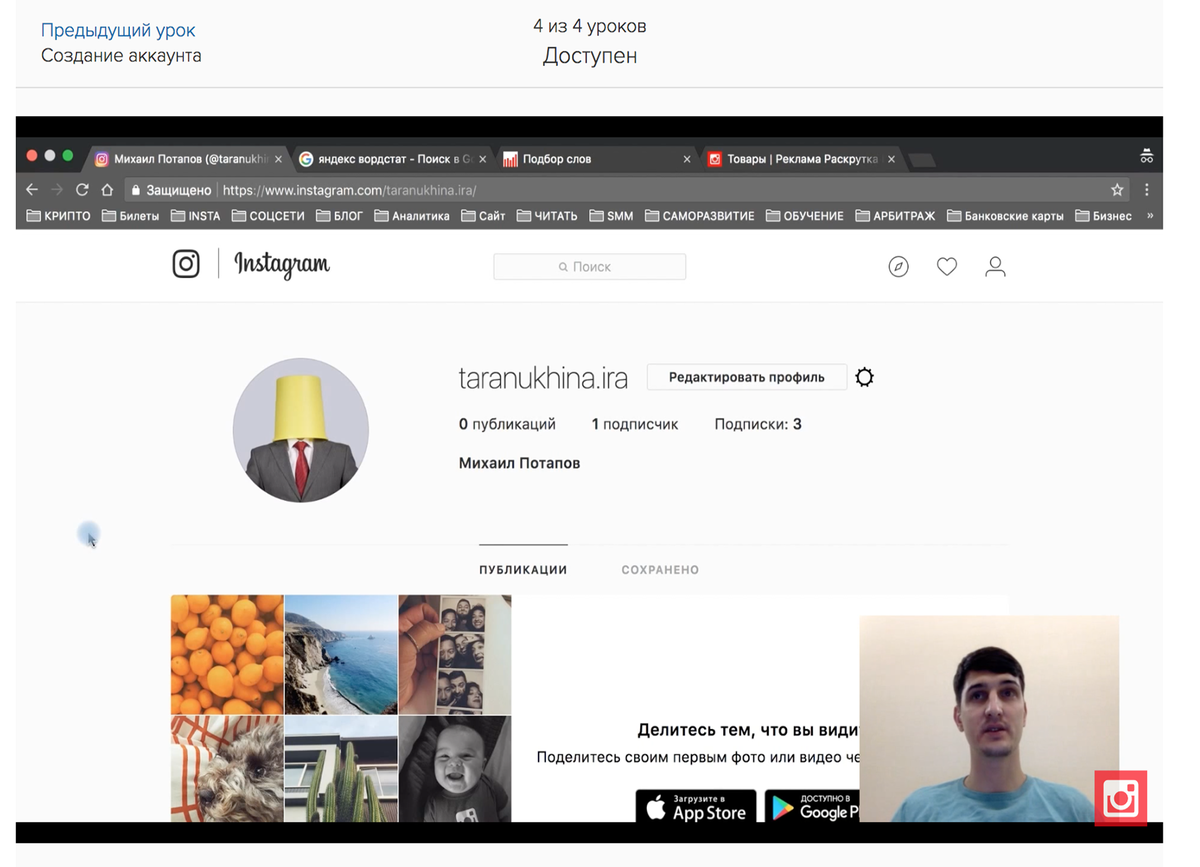Image resolution: width=1200 pixels, height=867 pixels.
Task: Close the яндекс вордстат tab
Action: pos(483,159)
